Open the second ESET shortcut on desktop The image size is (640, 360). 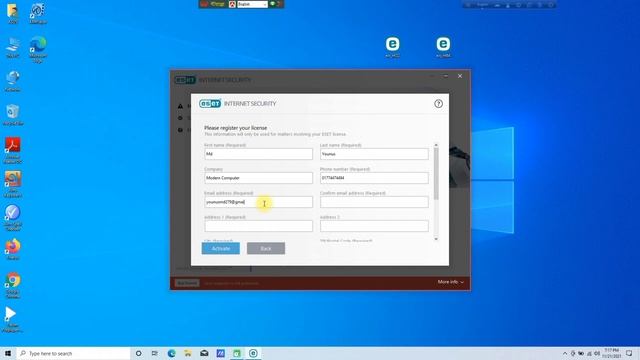[x=443, y=47]
